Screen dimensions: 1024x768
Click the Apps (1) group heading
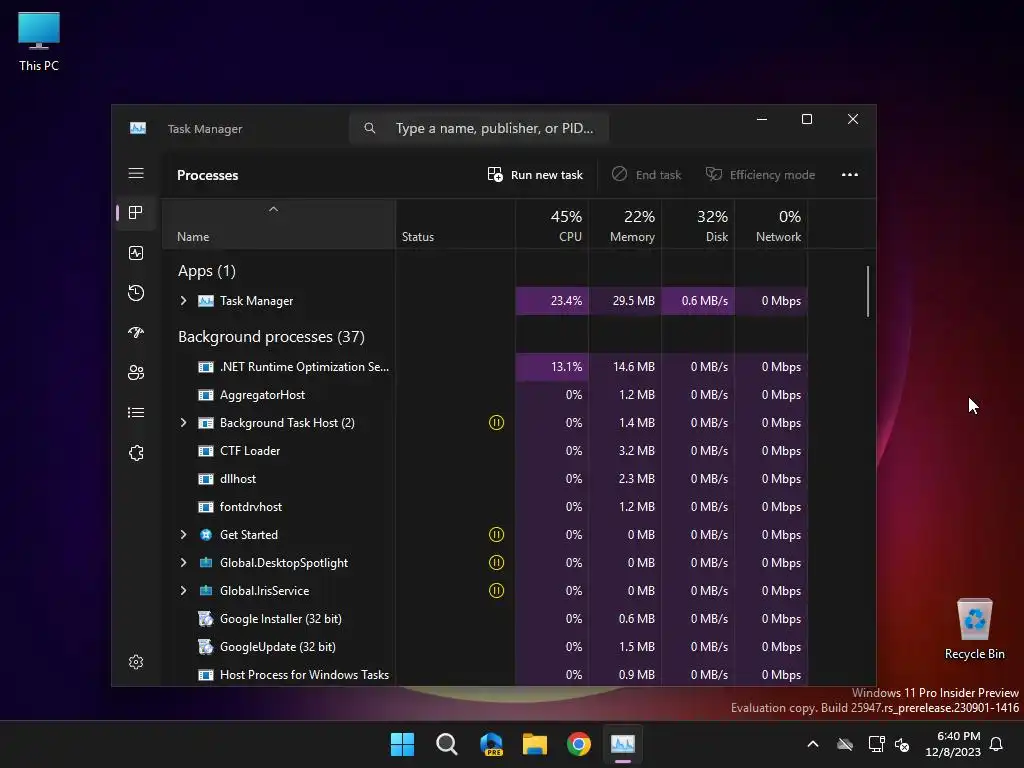click(206, 271)
